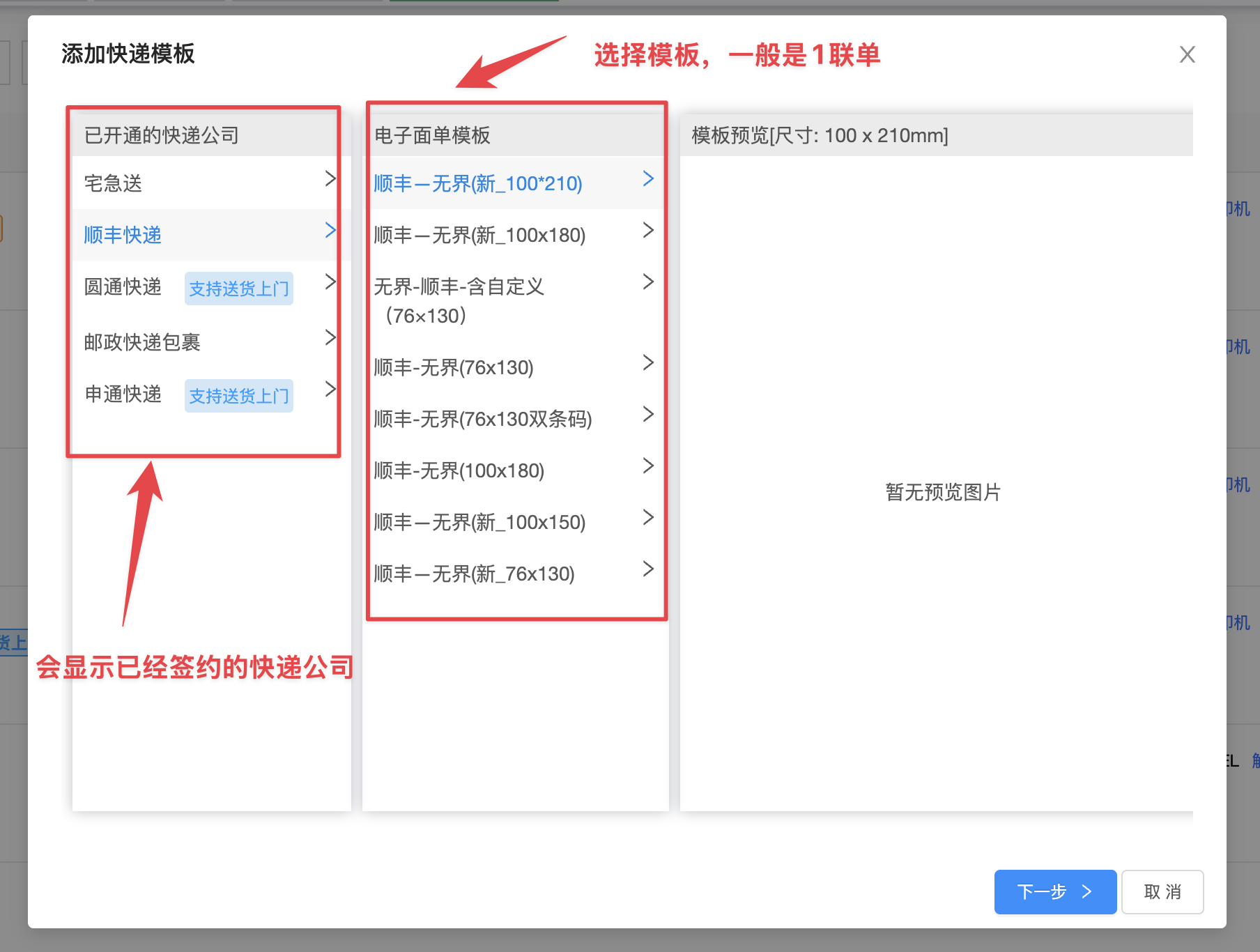Click 支持送货上门 tag beside 圆通快递

click(238, 289)
